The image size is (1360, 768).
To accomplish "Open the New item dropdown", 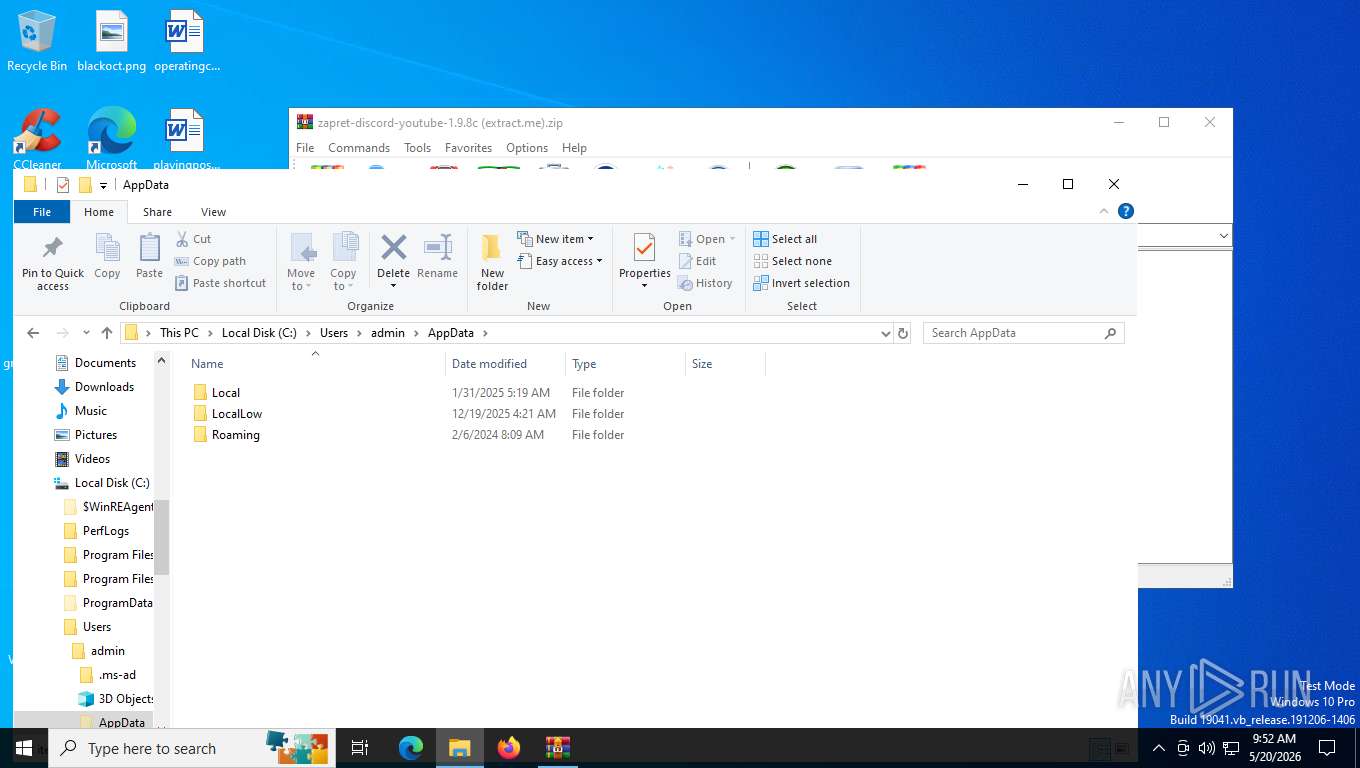I will coord(556,239).
